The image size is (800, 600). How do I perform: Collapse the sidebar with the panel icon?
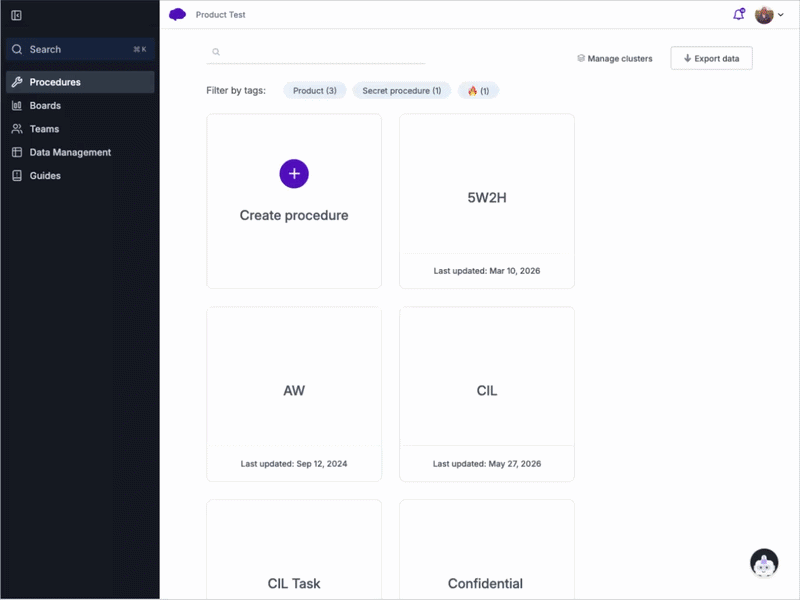click(x=16, y=15)
